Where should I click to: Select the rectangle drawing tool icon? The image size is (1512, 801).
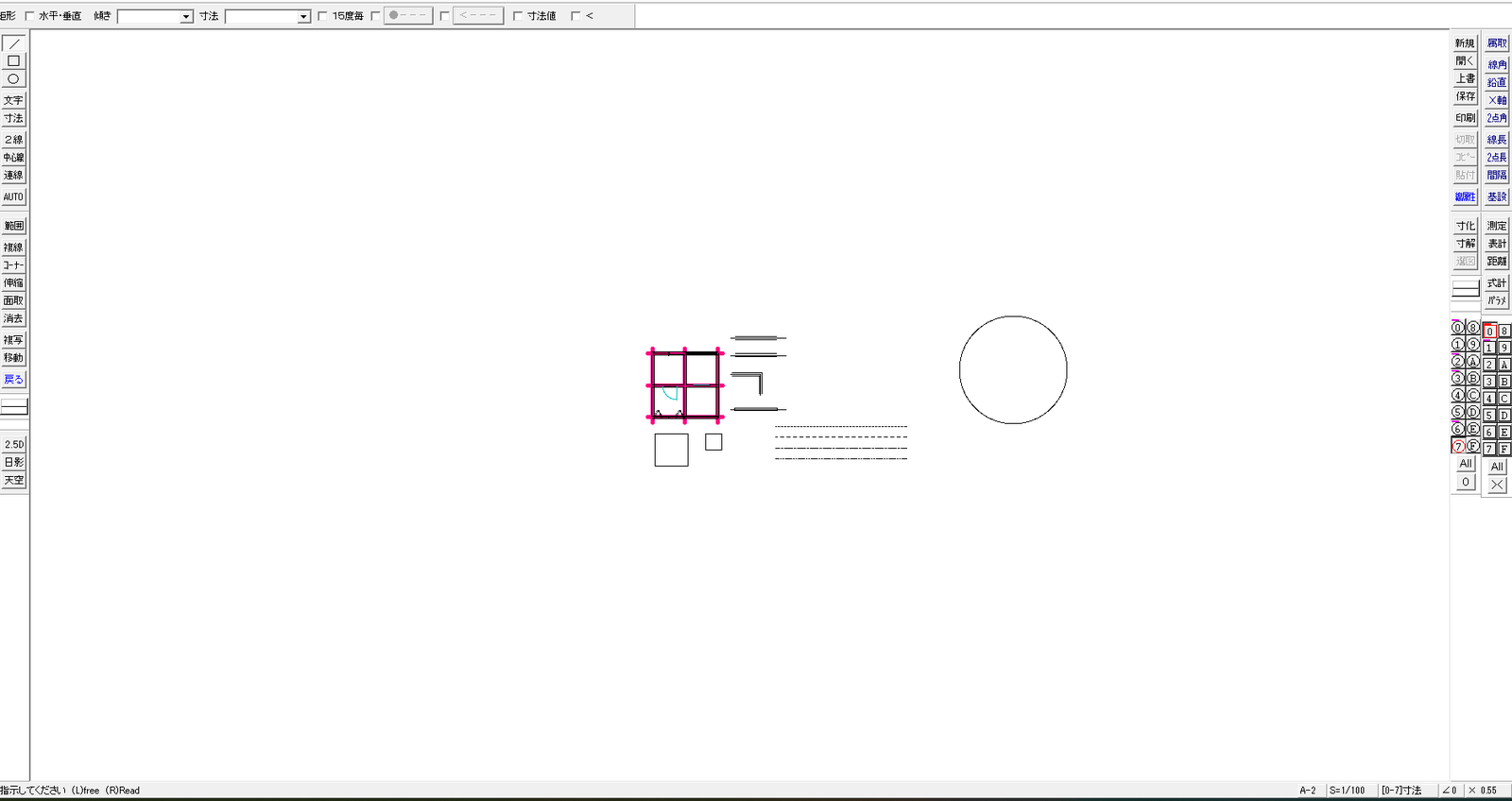(x=13, y=61)
